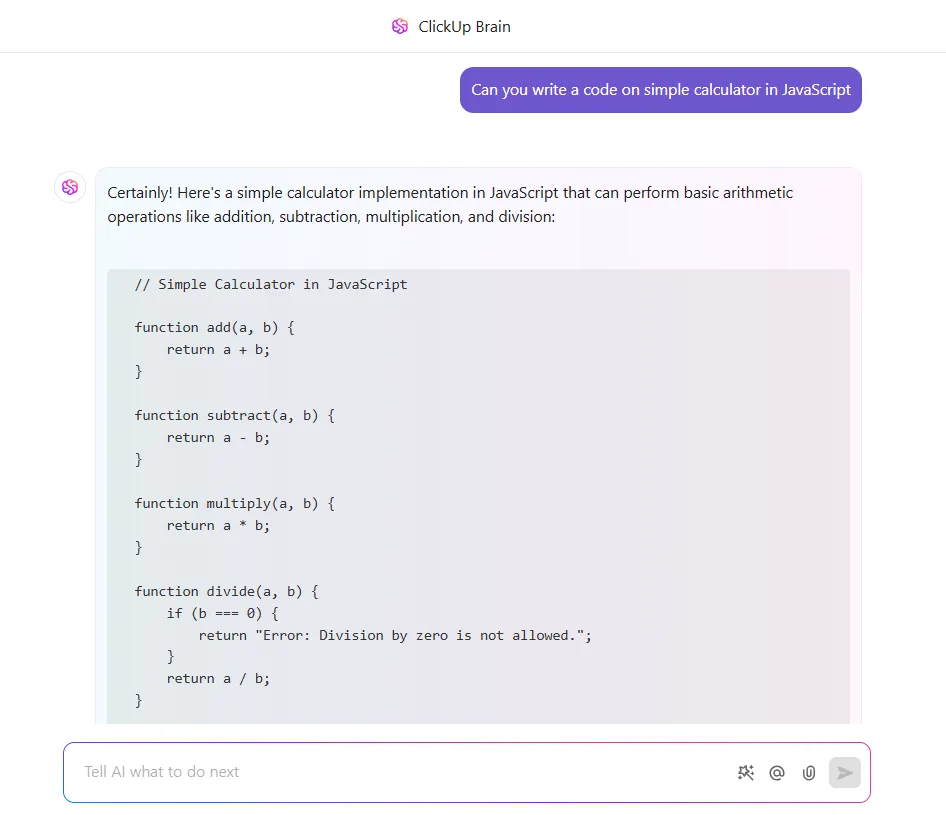Click the AI avatar icon beside the response
This screenshot has height=815, width=946.
click(x=70, y=187)
